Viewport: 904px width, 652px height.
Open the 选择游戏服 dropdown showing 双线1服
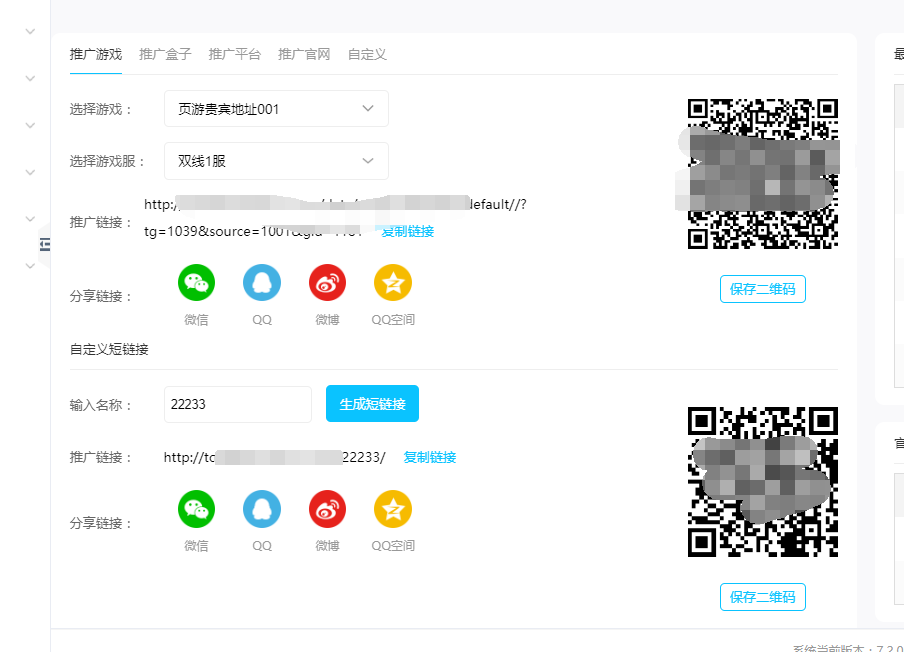tap(276, 161)
